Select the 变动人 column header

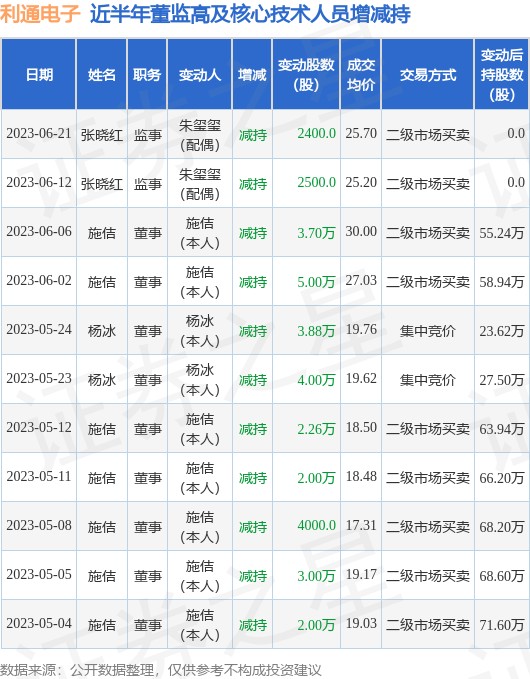[x=200, y=74]
